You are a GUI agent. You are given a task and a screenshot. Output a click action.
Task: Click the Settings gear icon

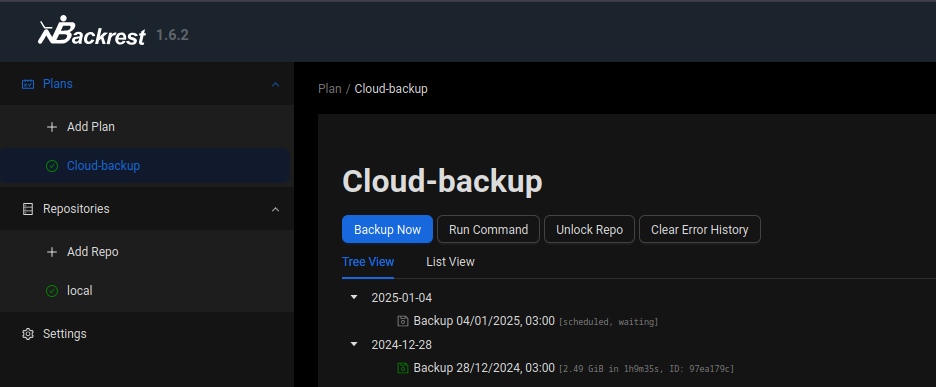[x=27, y=334]
